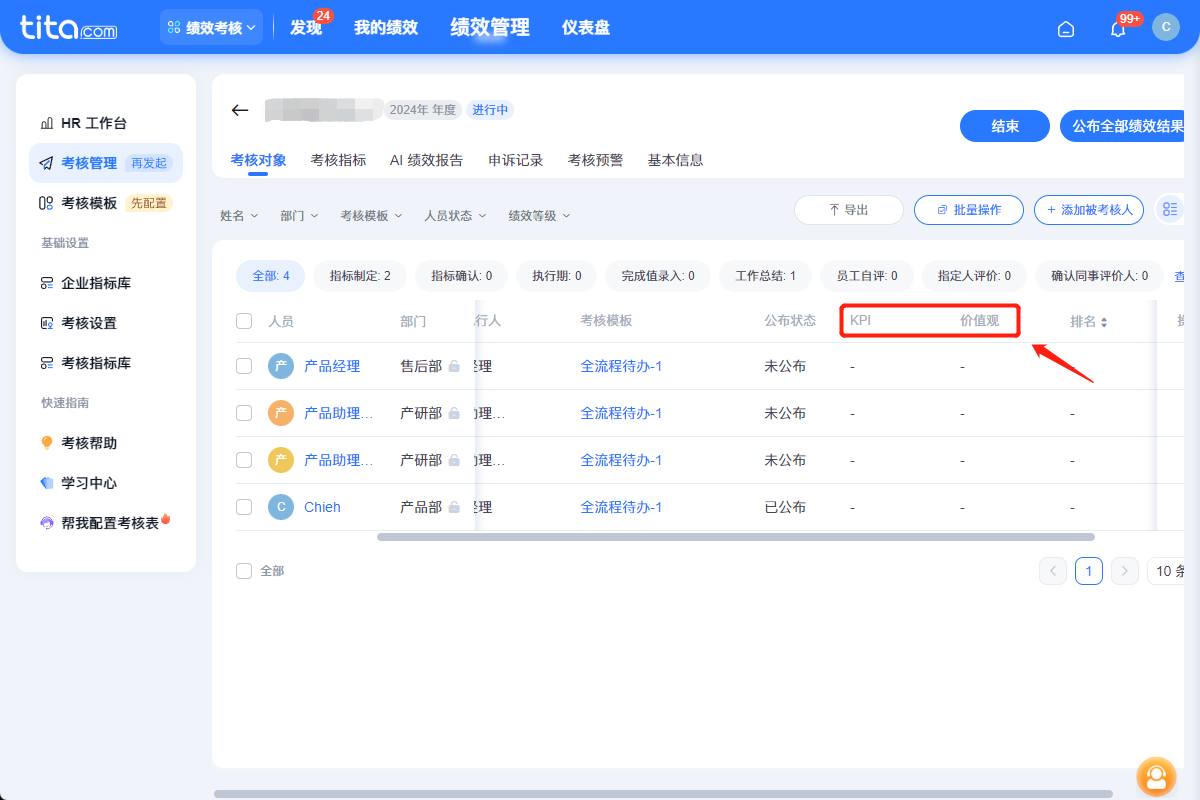
Task: Check the select-all checkbox in the table header
Action: tap(244, 321)
